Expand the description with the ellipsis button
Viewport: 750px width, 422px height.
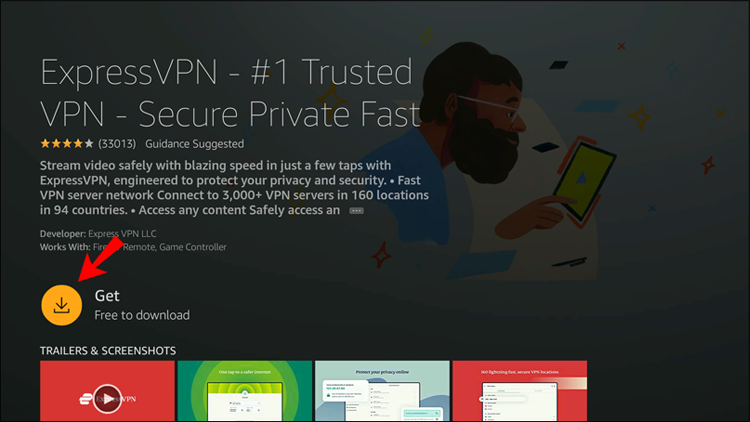coord(356,211)
